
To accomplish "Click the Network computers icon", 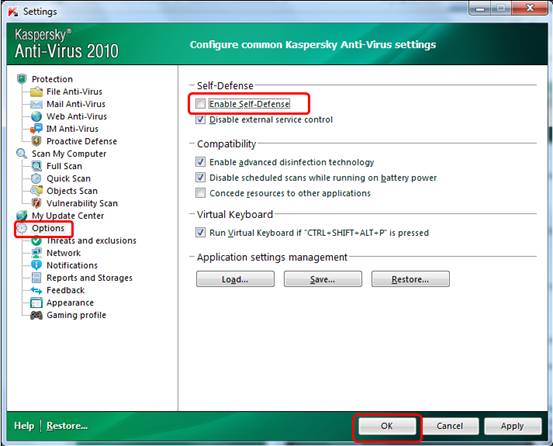I will point(36,253).
